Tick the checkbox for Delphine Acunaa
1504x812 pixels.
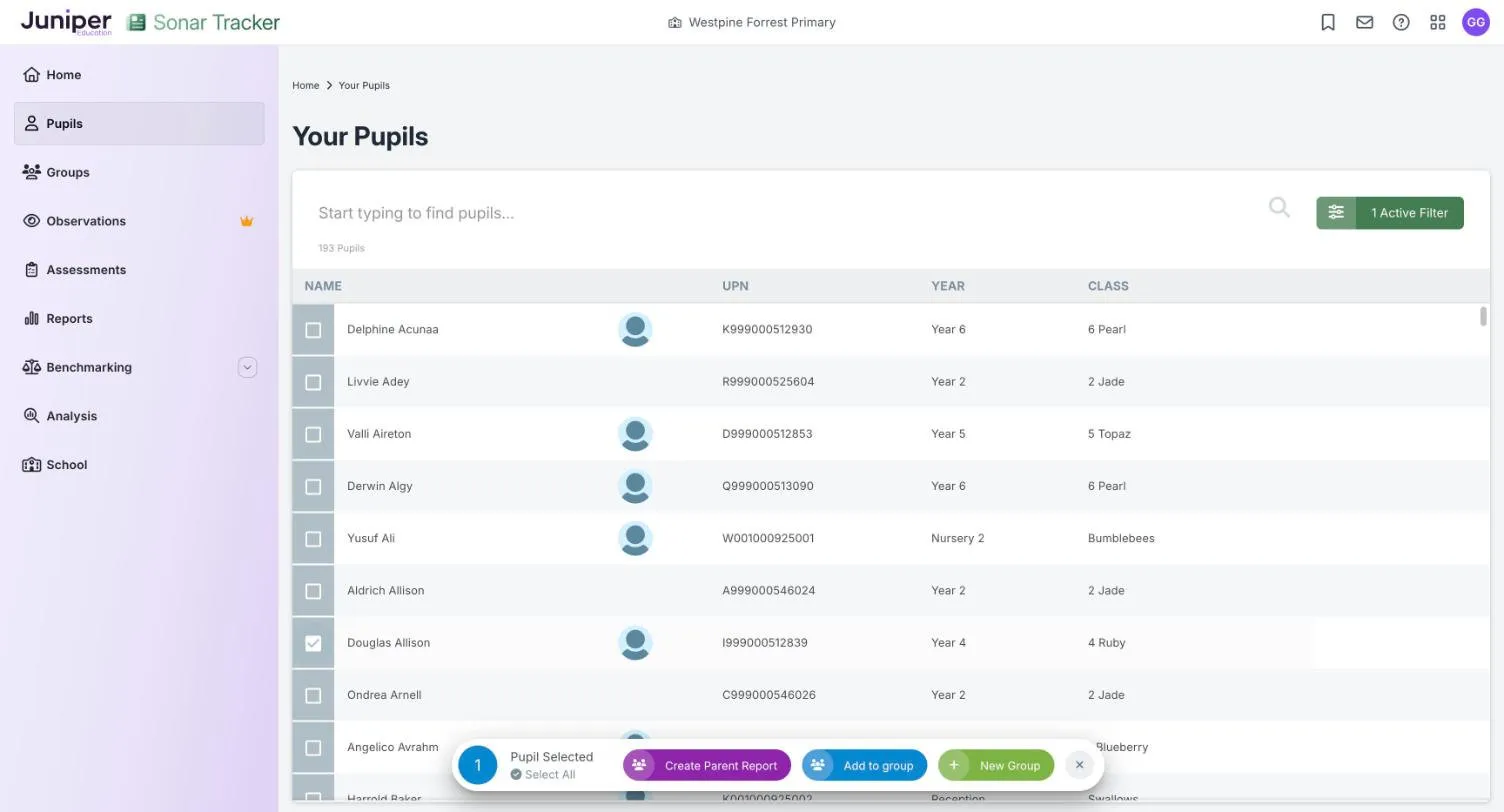coord(313,330)
